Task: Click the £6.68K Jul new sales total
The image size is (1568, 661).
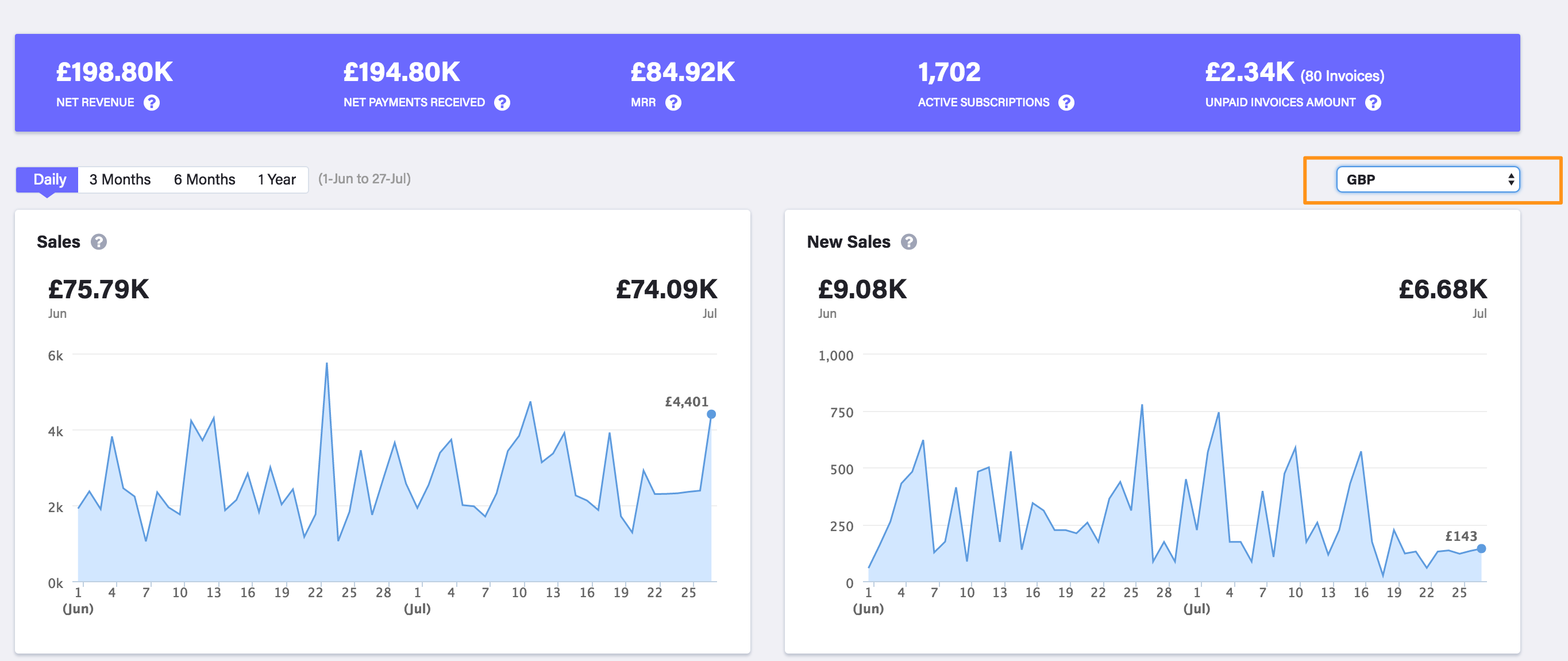Action: (x=1443, y=290)
